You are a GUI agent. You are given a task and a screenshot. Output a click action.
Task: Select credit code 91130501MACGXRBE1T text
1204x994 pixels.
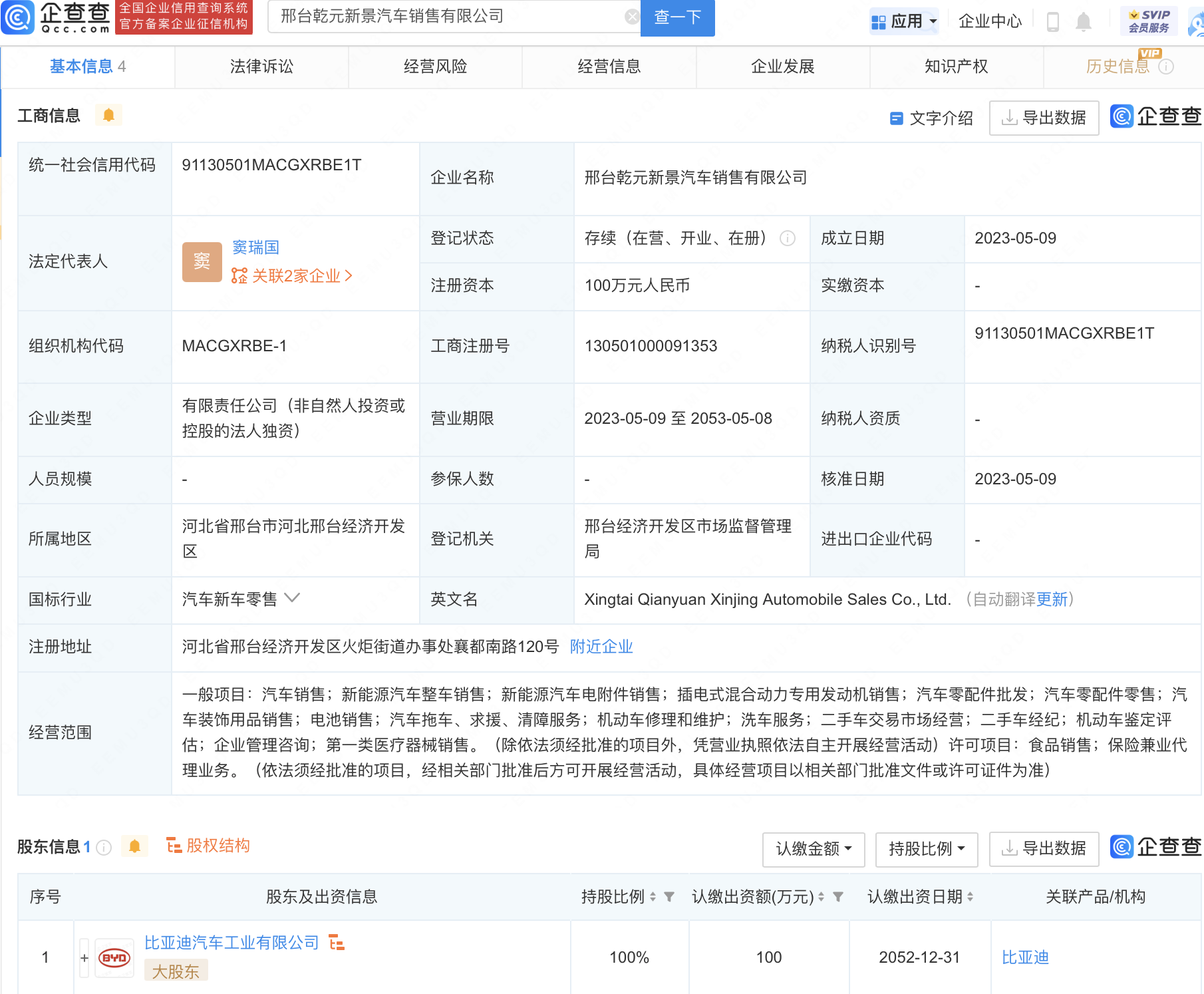tap(271, 165)
